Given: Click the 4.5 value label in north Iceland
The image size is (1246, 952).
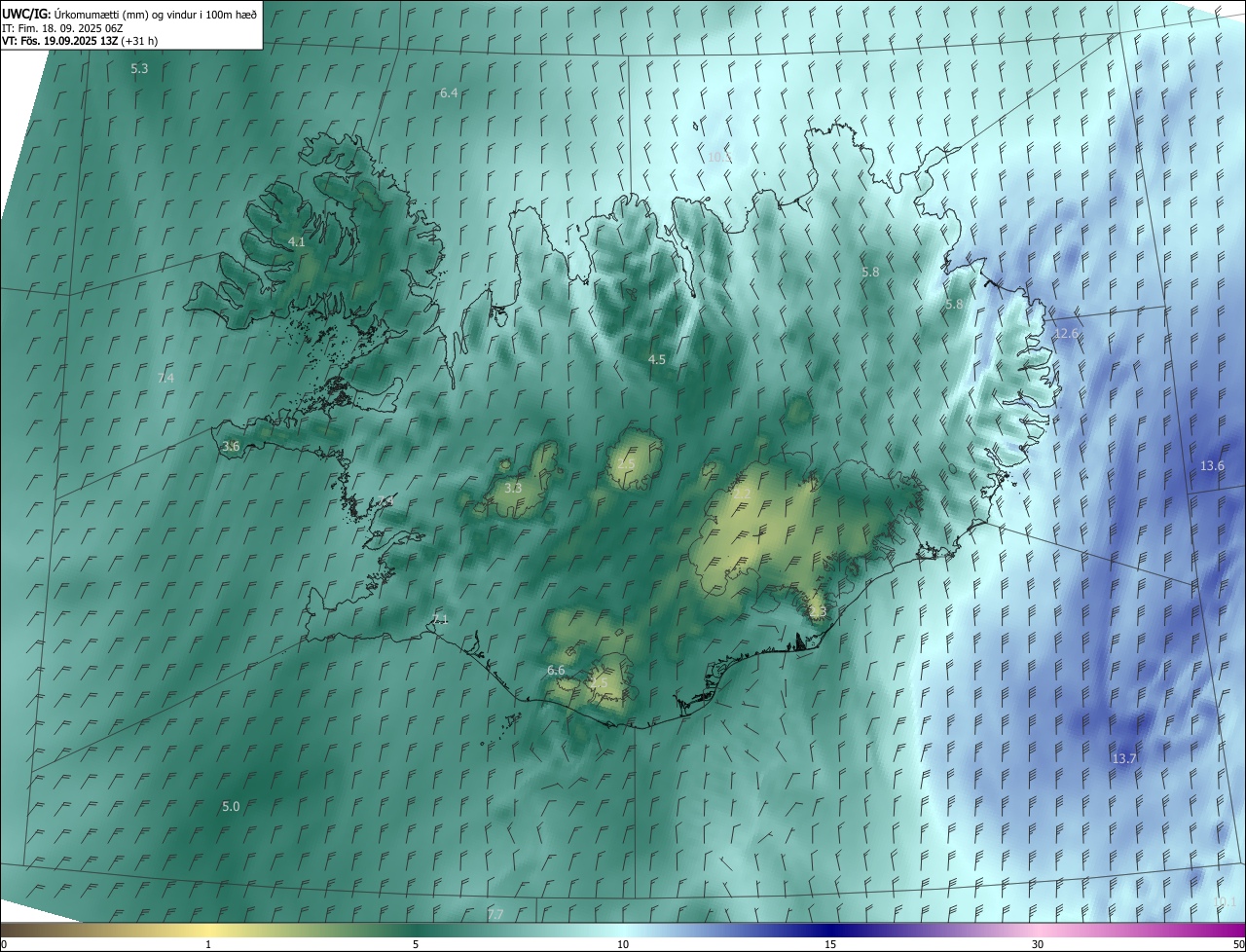Looking at the screenshot, I should [657, 360].
